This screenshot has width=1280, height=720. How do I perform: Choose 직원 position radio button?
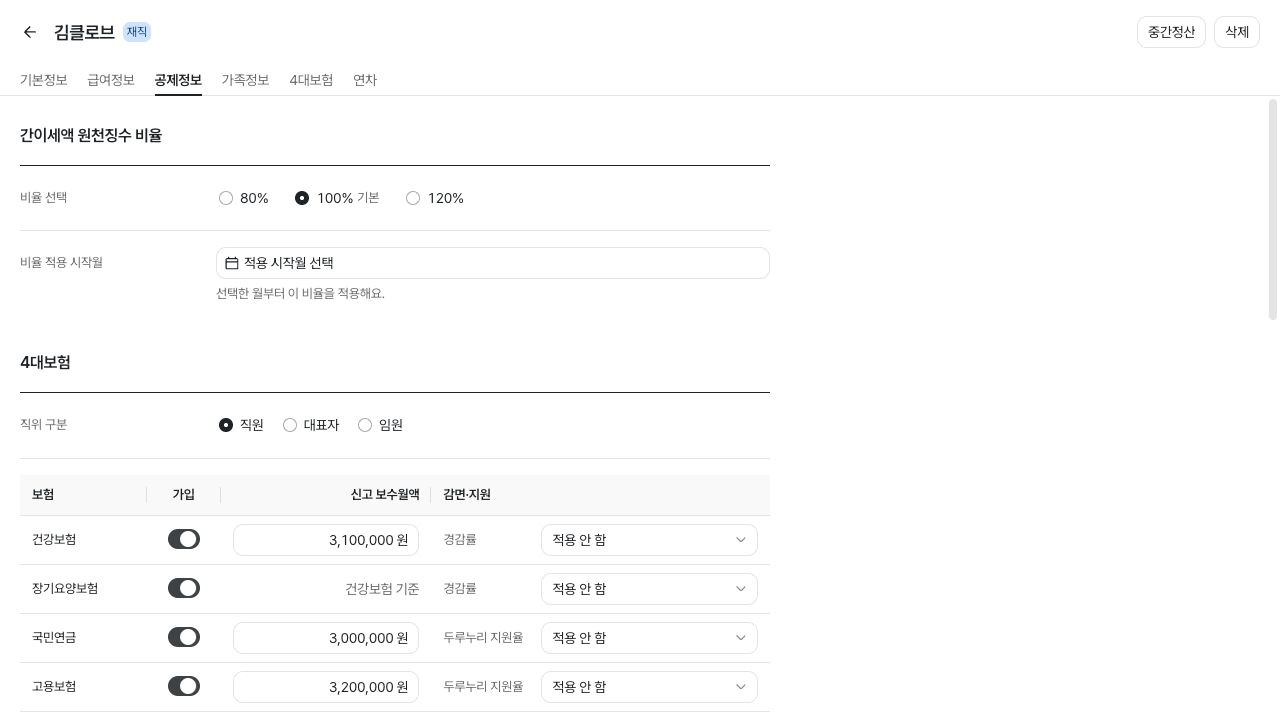[226, 425]
